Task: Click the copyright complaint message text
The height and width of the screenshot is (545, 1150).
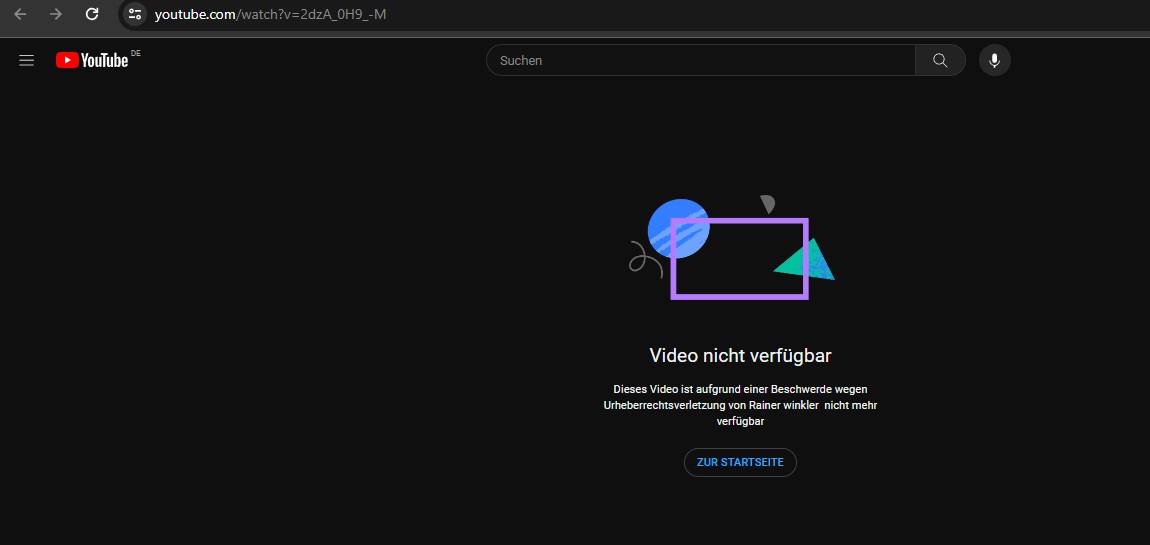Action: pyautogui.click(x=740, y=405)
